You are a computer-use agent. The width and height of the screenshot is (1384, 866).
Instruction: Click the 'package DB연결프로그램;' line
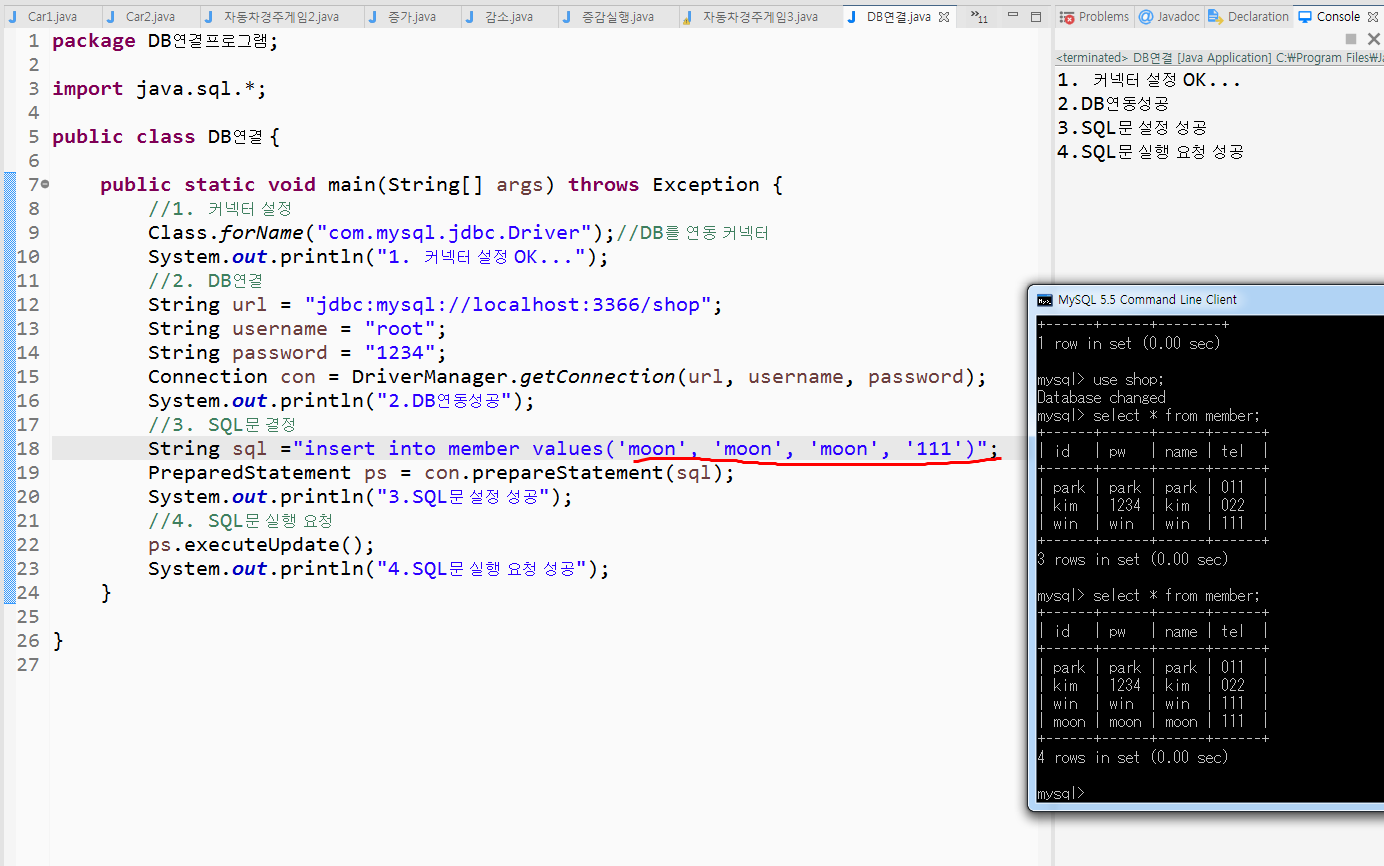tap(166, 41)
